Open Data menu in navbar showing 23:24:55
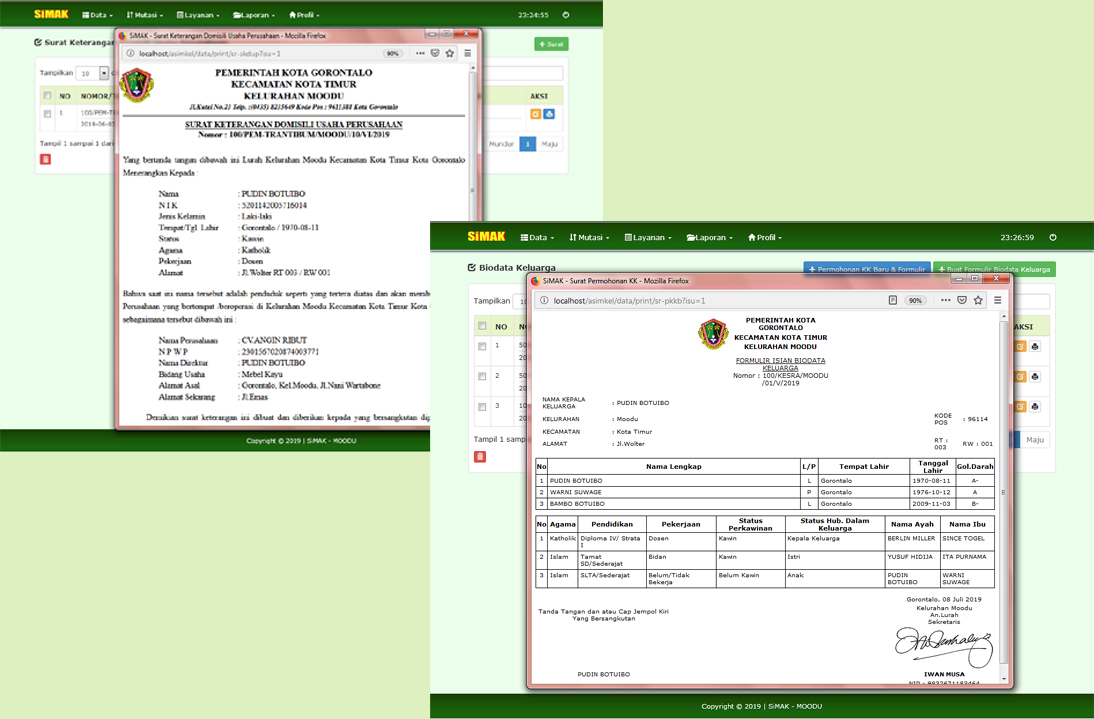The image size is (1094, 719). (98, 15)
